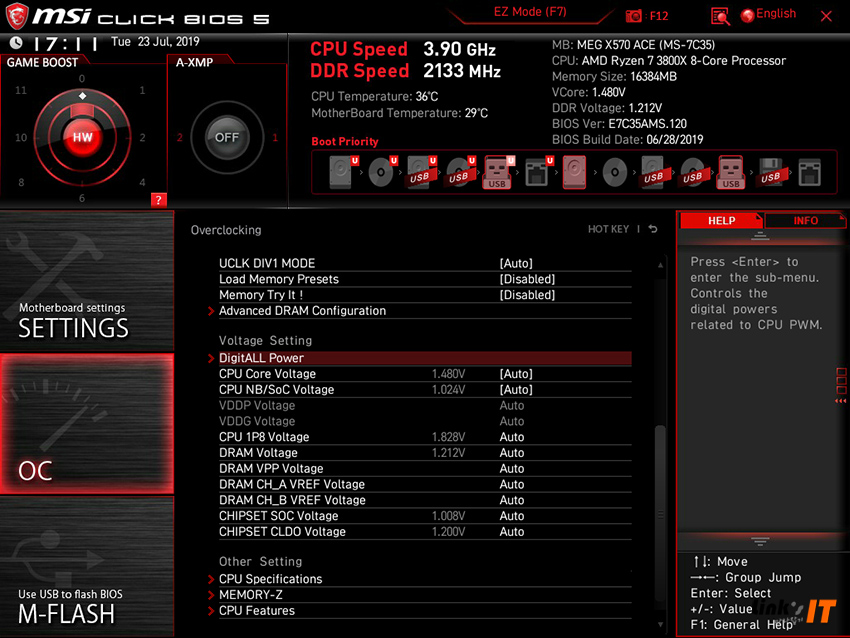Click the bottom handle of the help panel
The width and height of the screenshot is (850, 638).
760,541
